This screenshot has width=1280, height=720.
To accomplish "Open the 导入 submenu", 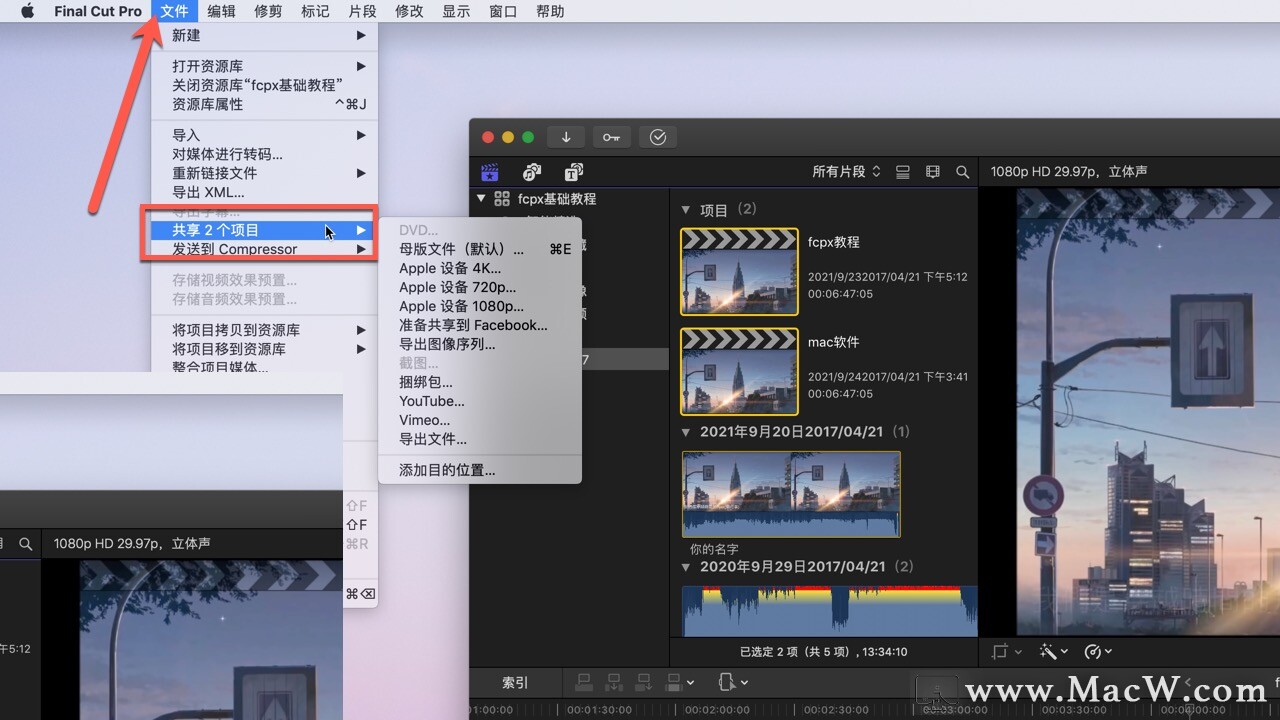I will point(265,135).
